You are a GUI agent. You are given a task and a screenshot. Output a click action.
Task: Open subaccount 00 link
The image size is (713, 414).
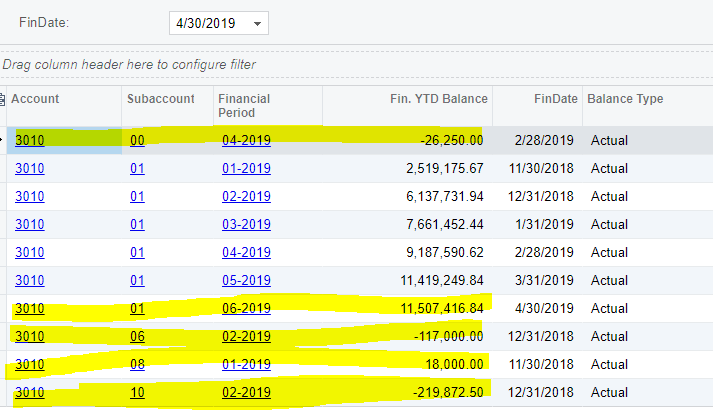(x=137, y=141)
